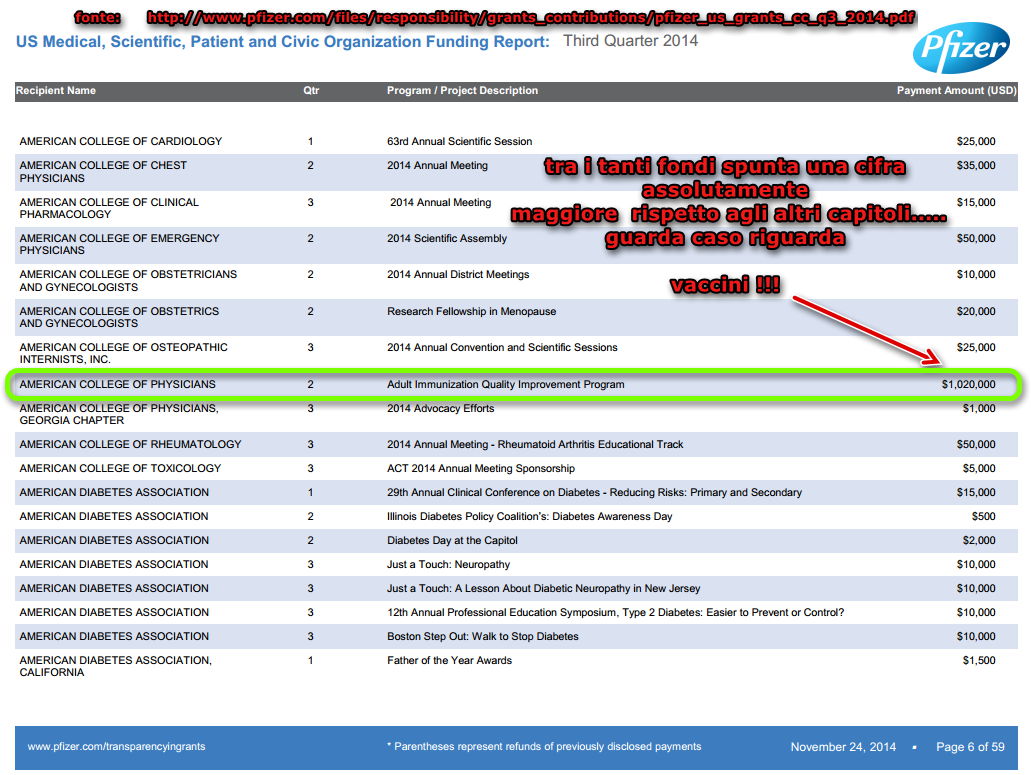The image size is (1031, 775).
Task: Select American College of Rheumatology recipient
Action: tap(130, 445)
